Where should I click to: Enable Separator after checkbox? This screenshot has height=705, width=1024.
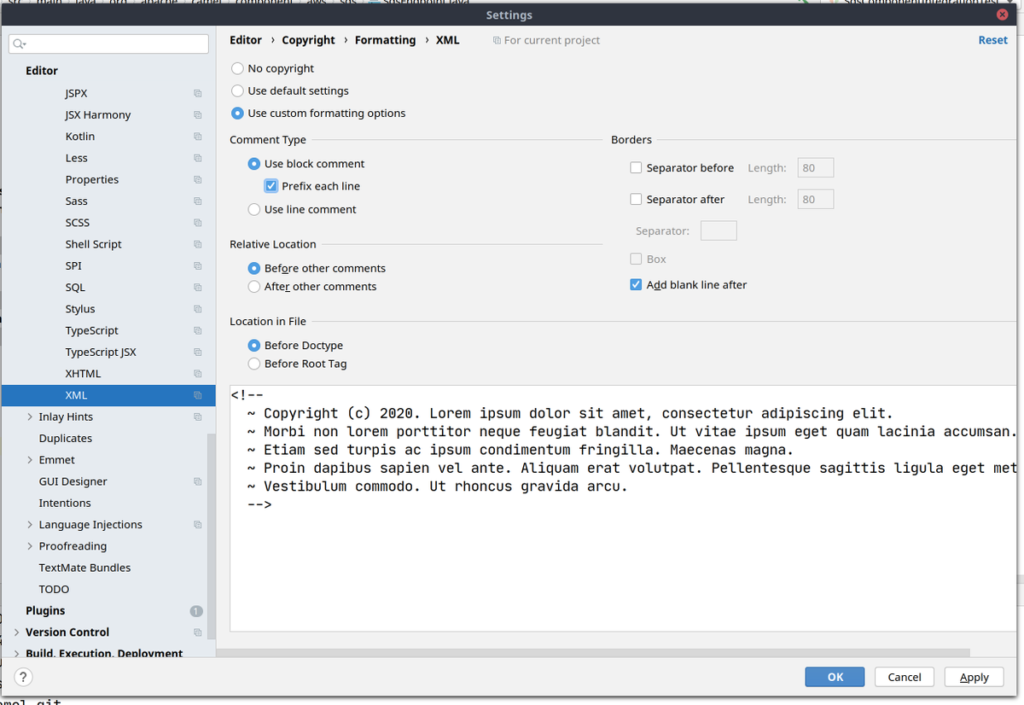pos(636,199)
